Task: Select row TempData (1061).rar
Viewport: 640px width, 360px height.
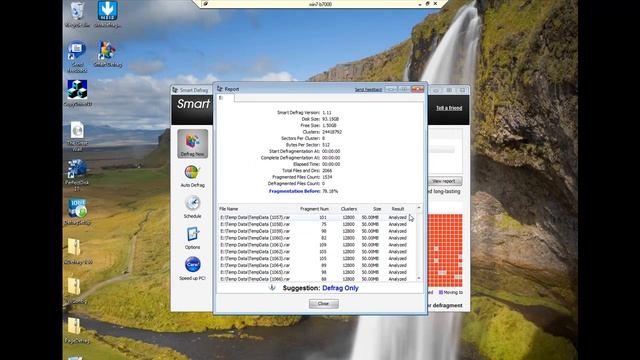Action: (x=316, y=245)
